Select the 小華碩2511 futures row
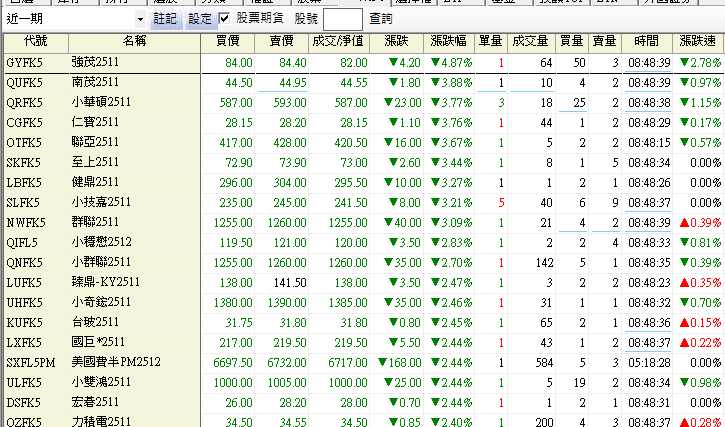 [x=101, y=102]
